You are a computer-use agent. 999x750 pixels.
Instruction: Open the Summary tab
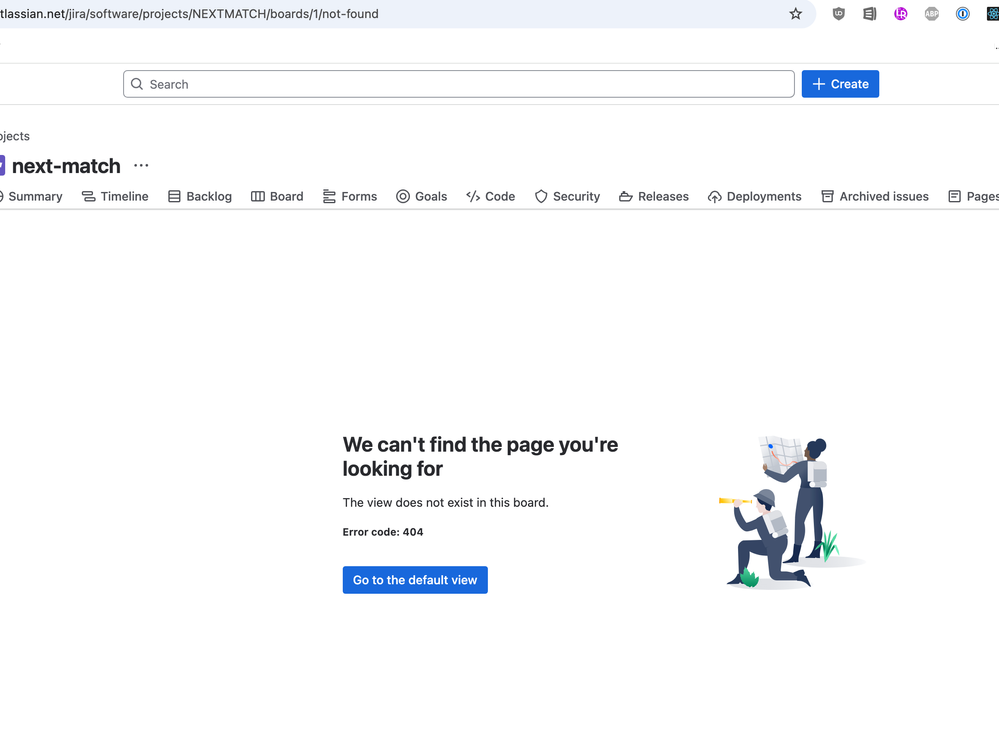point(31,196)
